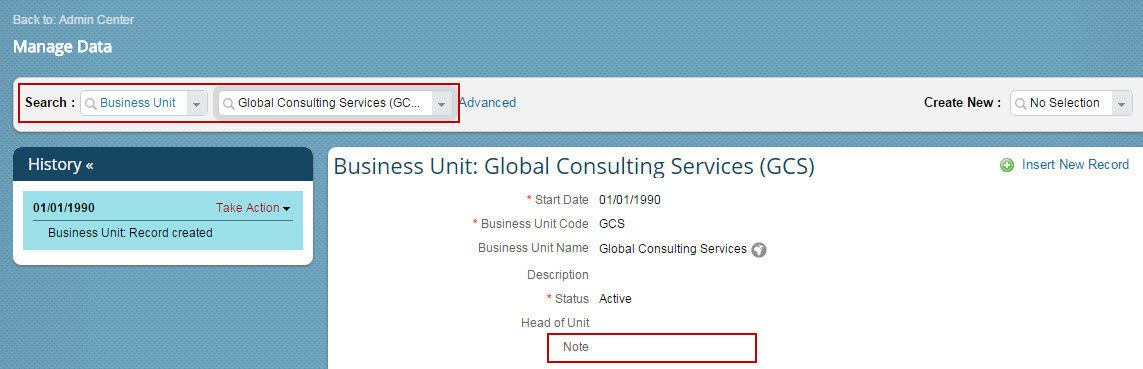Click the green plus Insert New Record icon
This screenshot has height=369, width=1143.
click(x=1007, y=166)
